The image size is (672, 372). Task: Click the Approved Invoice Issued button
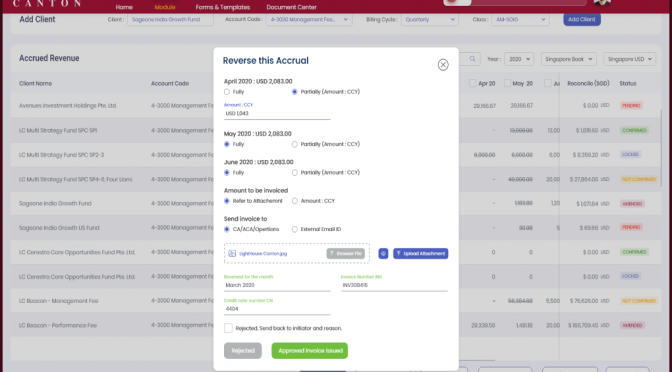tap(309, 351)
